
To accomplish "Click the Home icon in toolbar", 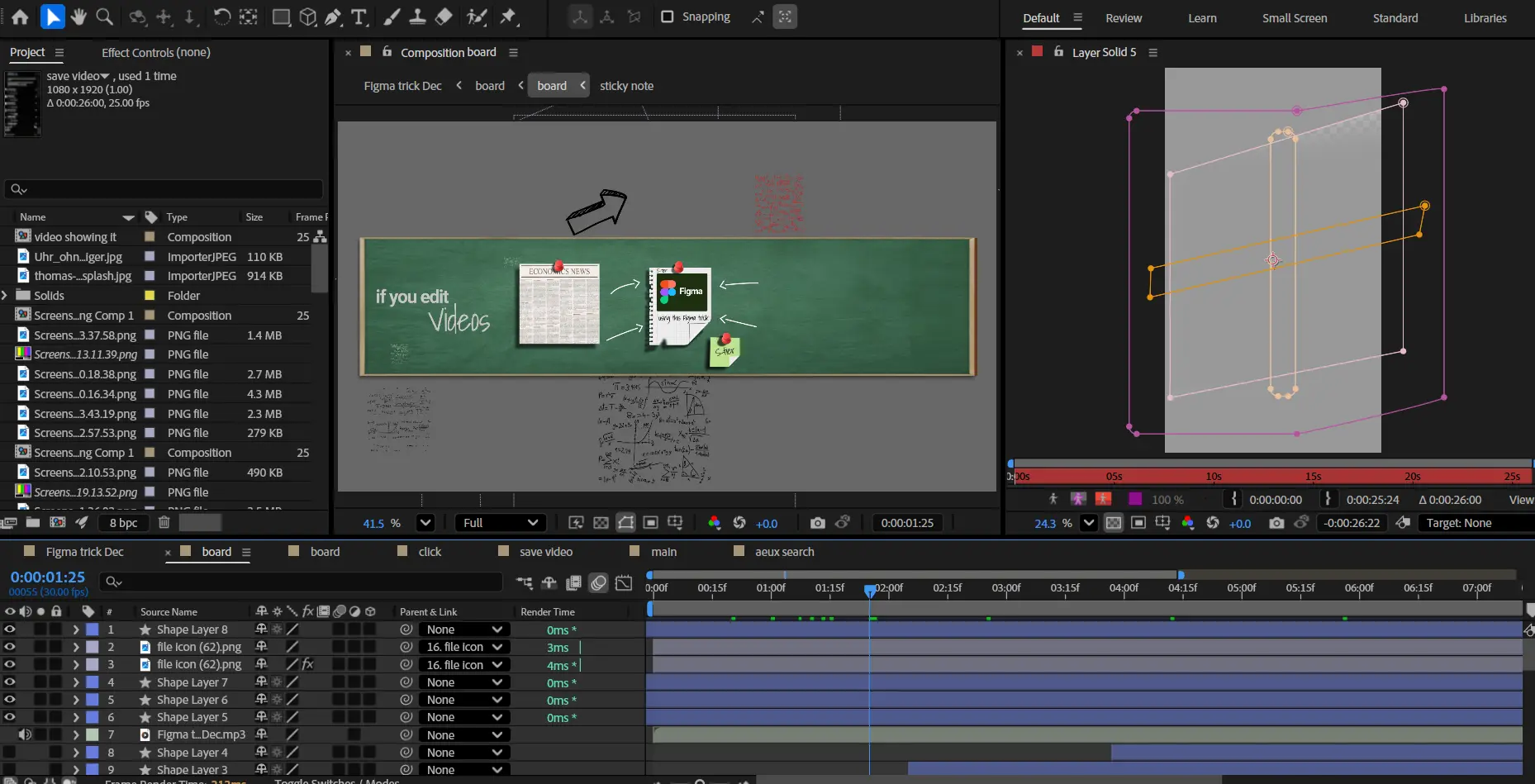I will point(20,17).
